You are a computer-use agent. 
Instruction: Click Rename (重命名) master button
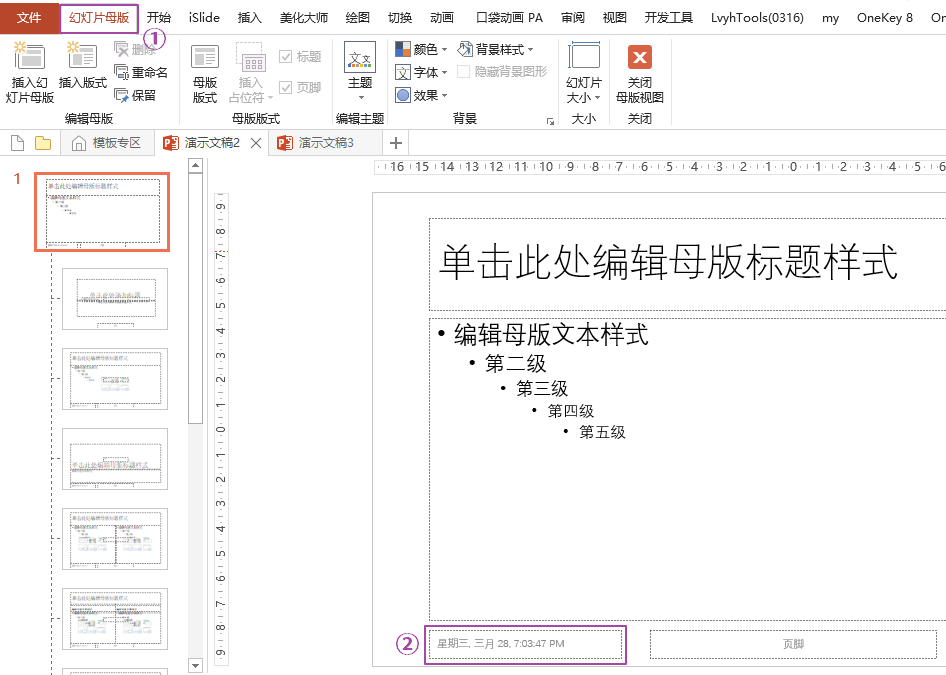[x=141, y=72]
